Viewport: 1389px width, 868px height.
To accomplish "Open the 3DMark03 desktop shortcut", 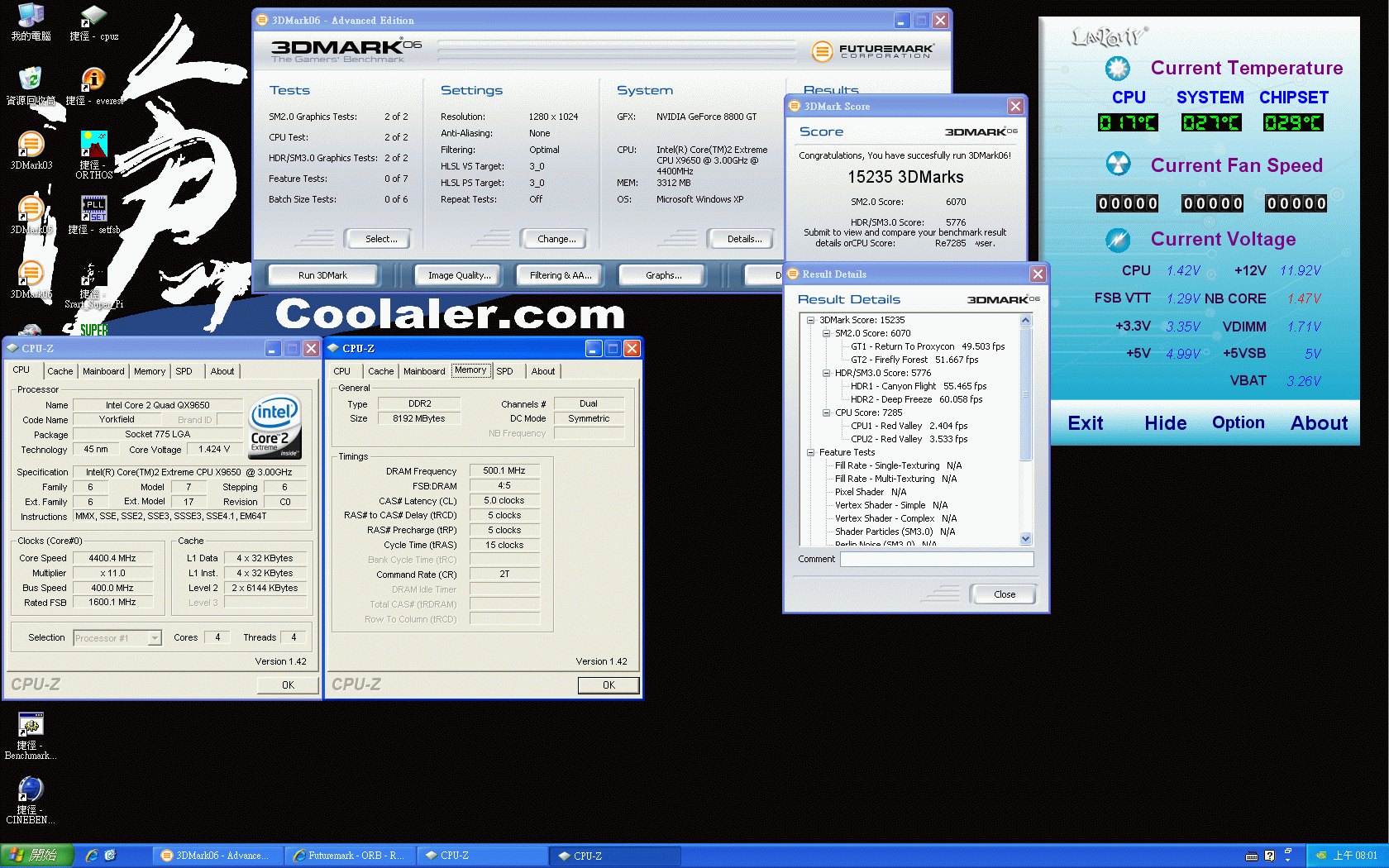I will point(31,150).
